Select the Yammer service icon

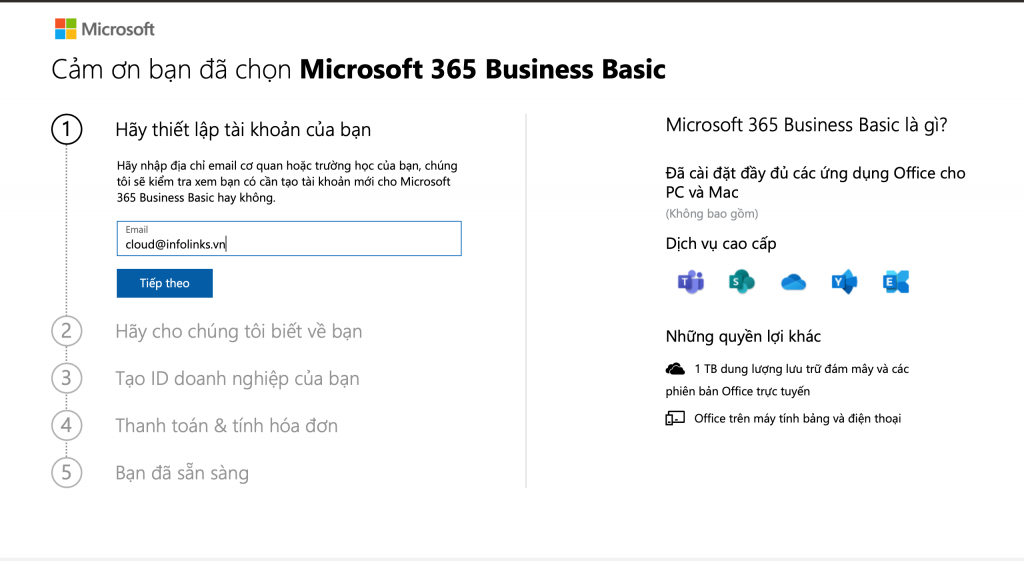[845, 282]
